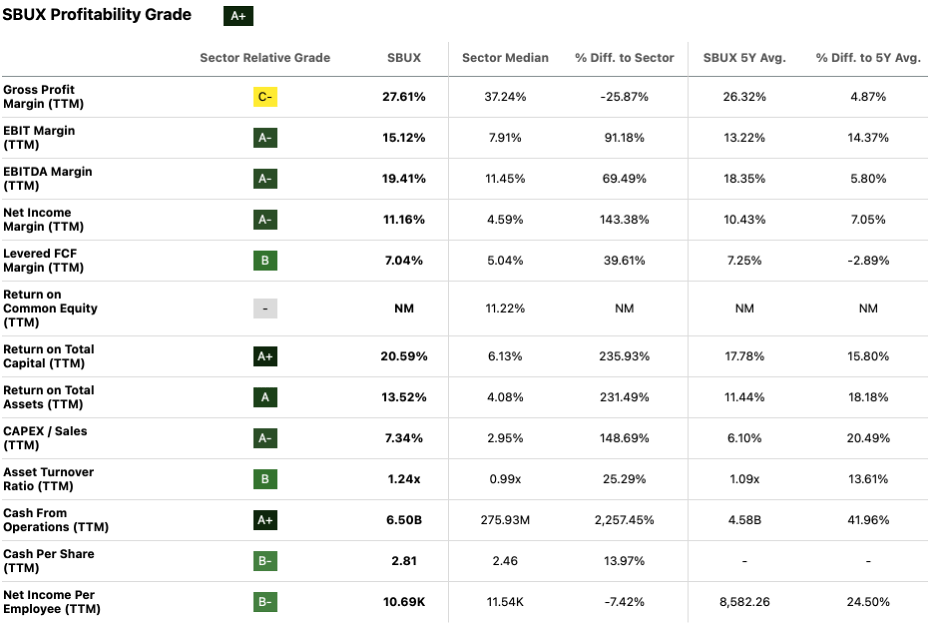Click the A grade badge for Return on Total Assets
Screen dimensions: 936x624
(265, 398)
